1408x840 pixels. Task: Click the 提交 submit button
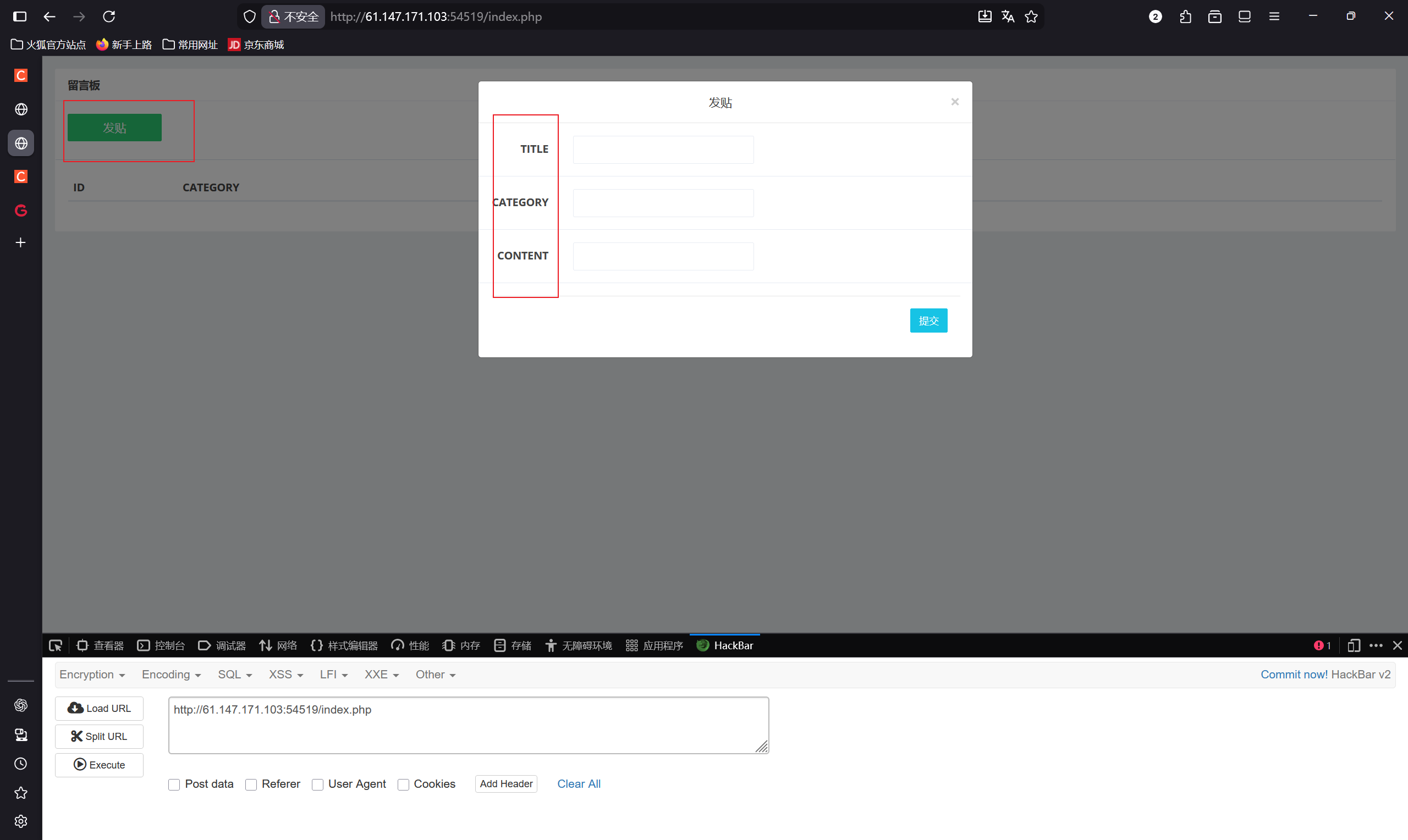[928, 321]
